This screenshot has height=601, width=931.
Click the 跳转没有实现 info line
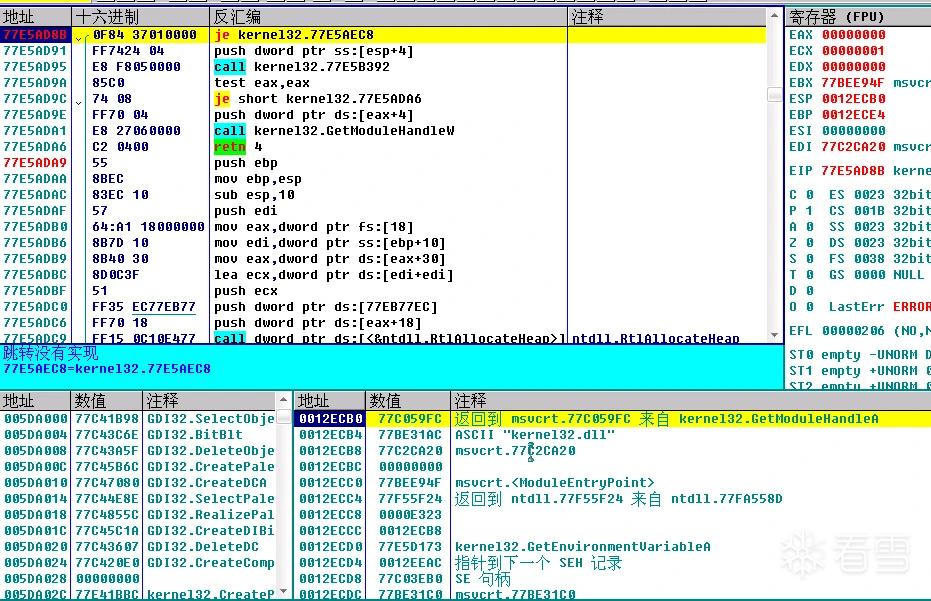click(50, 353)
